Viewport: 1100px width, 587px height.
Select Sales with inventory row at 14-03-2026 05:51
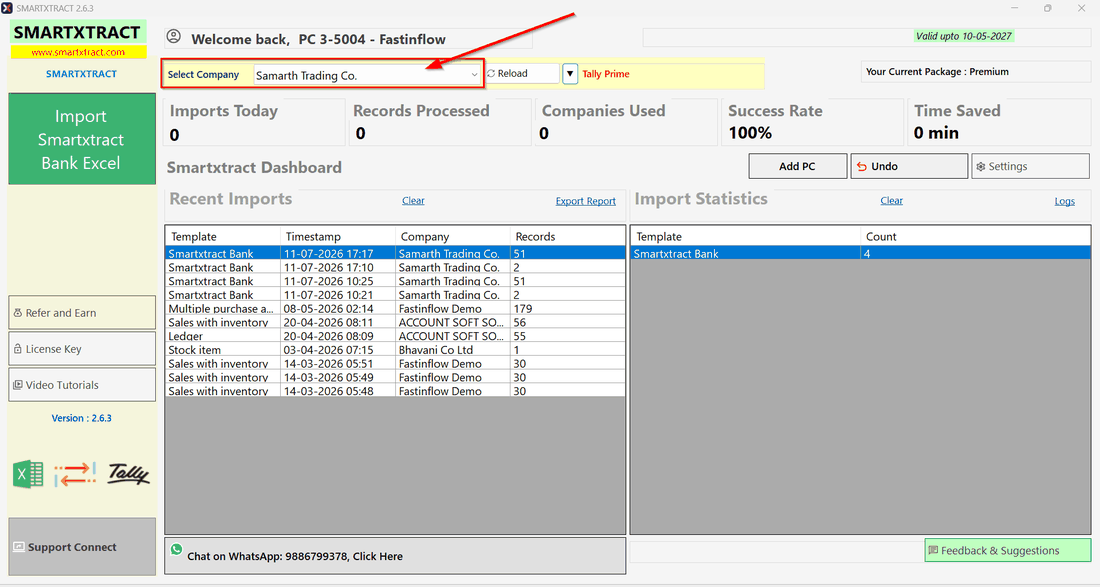point(395,364)
